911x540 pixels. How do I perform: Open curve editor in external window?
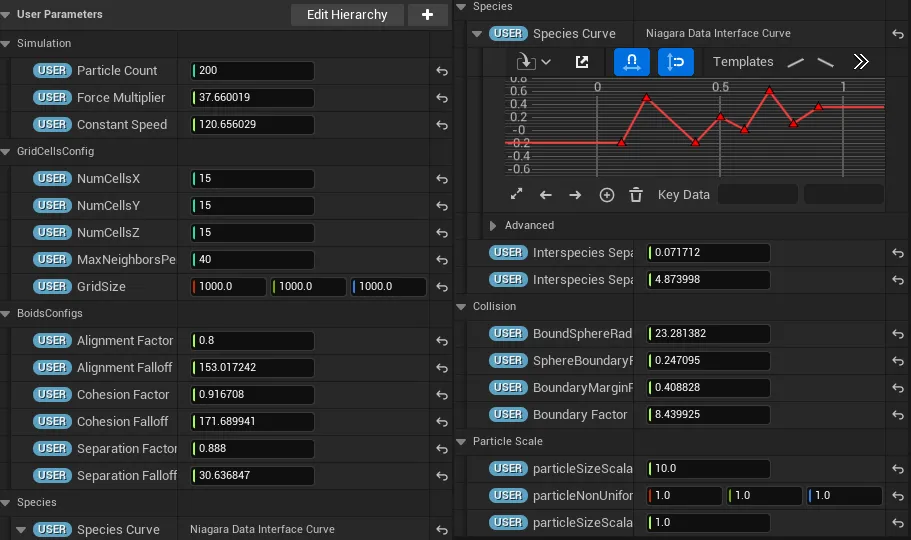click(582, 62)
